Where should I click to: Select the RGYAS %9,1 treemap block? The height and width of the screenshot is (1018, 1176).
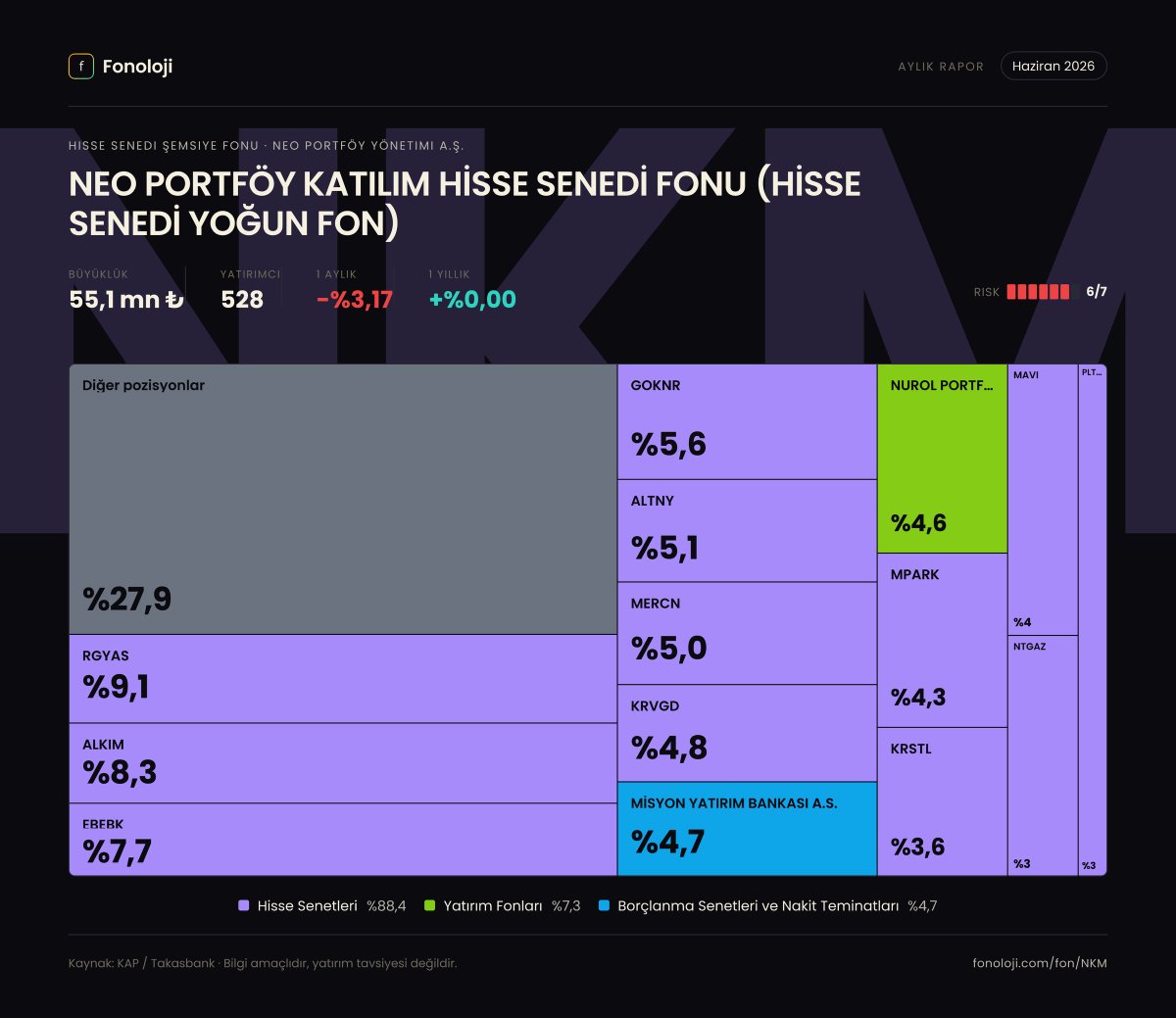(x=343, y=679)
